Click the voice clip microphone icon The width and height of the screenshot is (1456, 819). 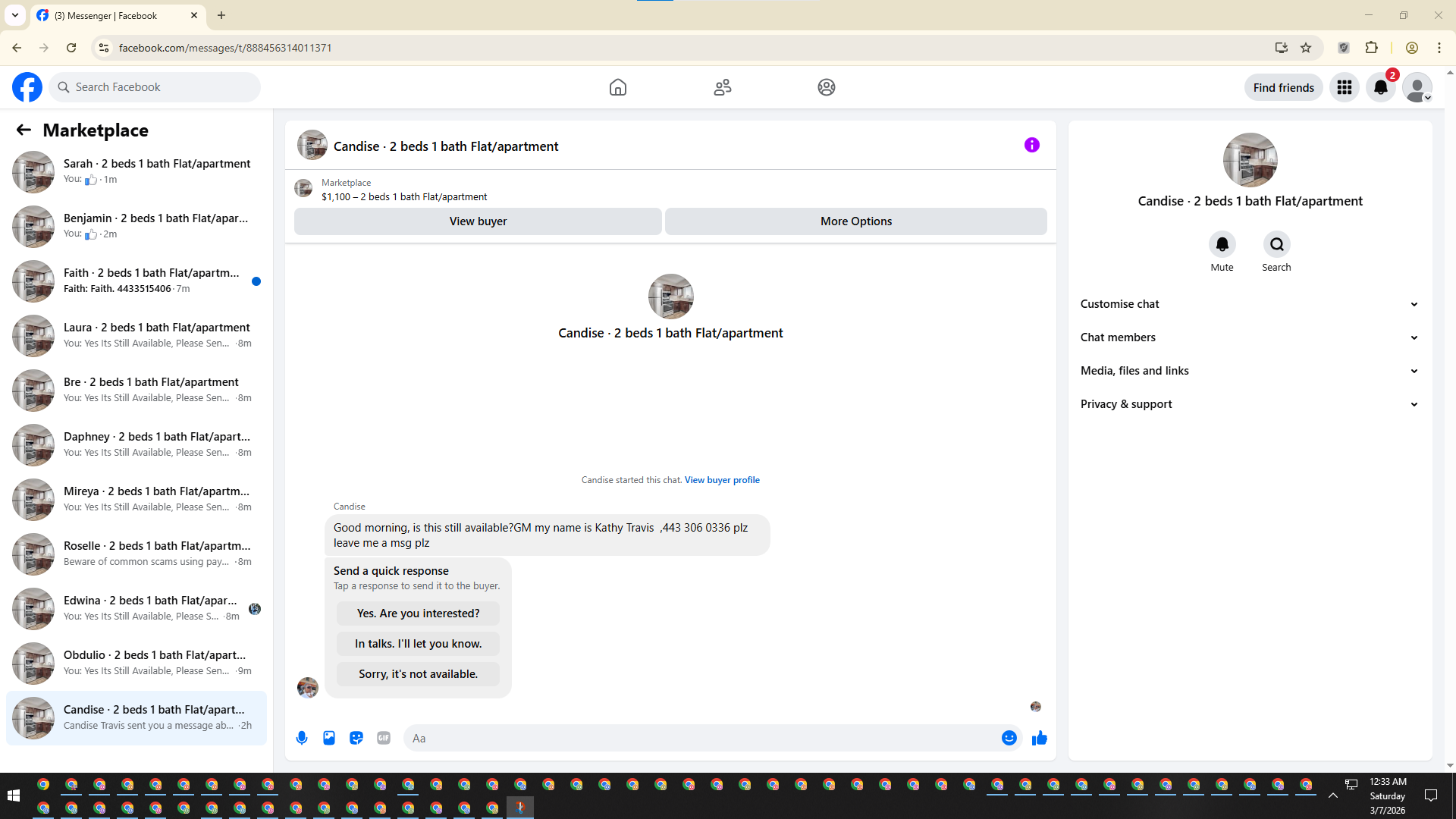(x=302, y=738)
